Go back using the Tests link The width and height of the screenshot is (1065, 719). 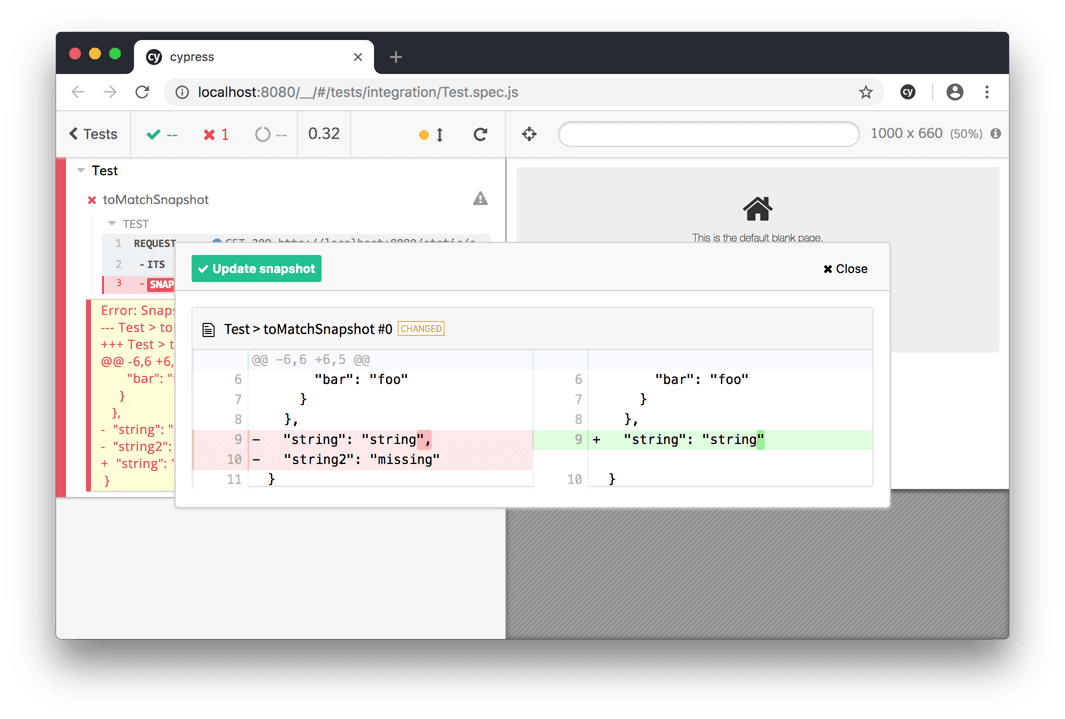[92, 133]
